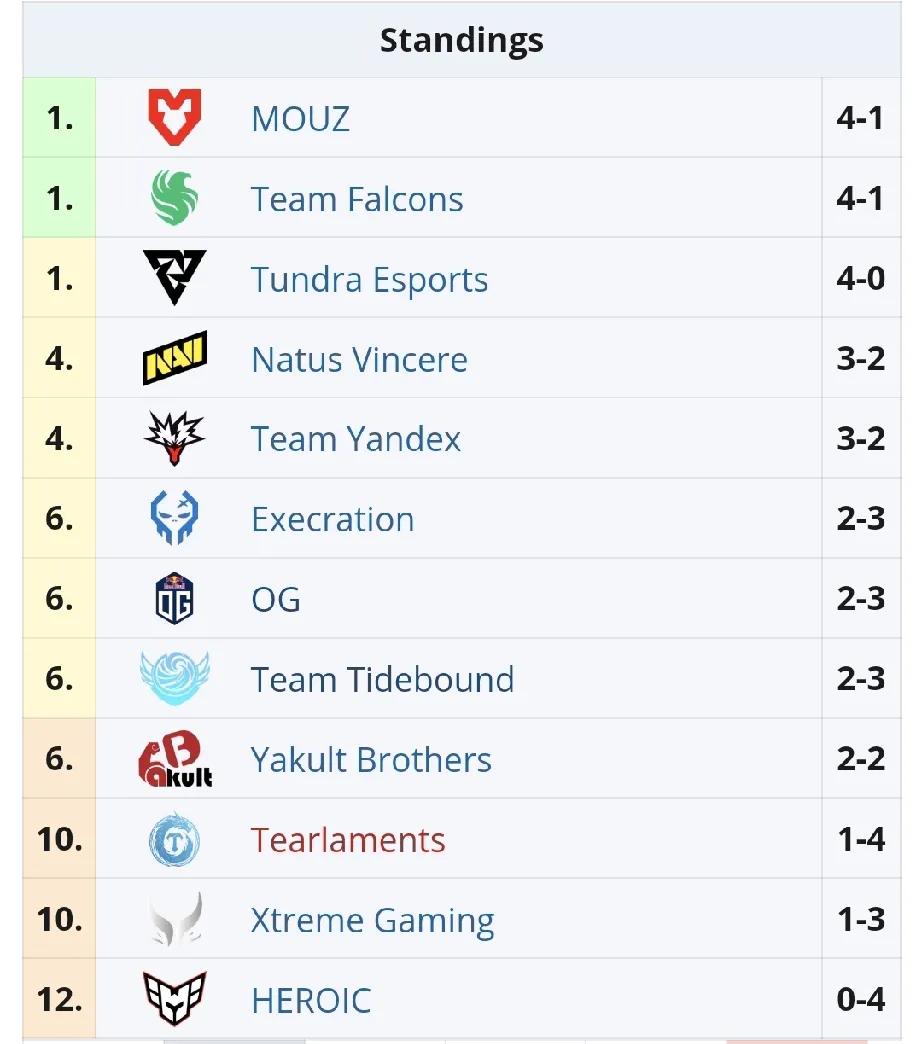Screen dimensions: 922x1044
Task: Click the Team Falcons logo icon
Action: pos(174,198)
